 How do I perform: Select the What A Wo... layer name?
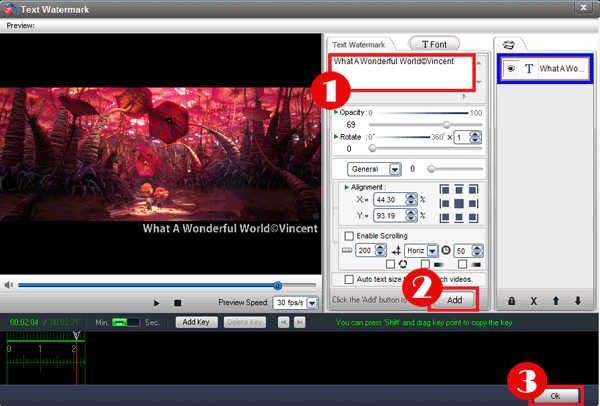561,68
